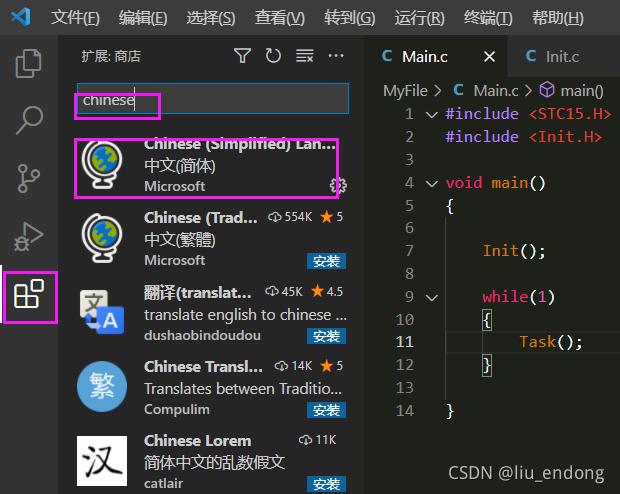Screen dimensions: 620x494
Task: Click the Chinese (Traditional) globe icon
Action: 102,238
